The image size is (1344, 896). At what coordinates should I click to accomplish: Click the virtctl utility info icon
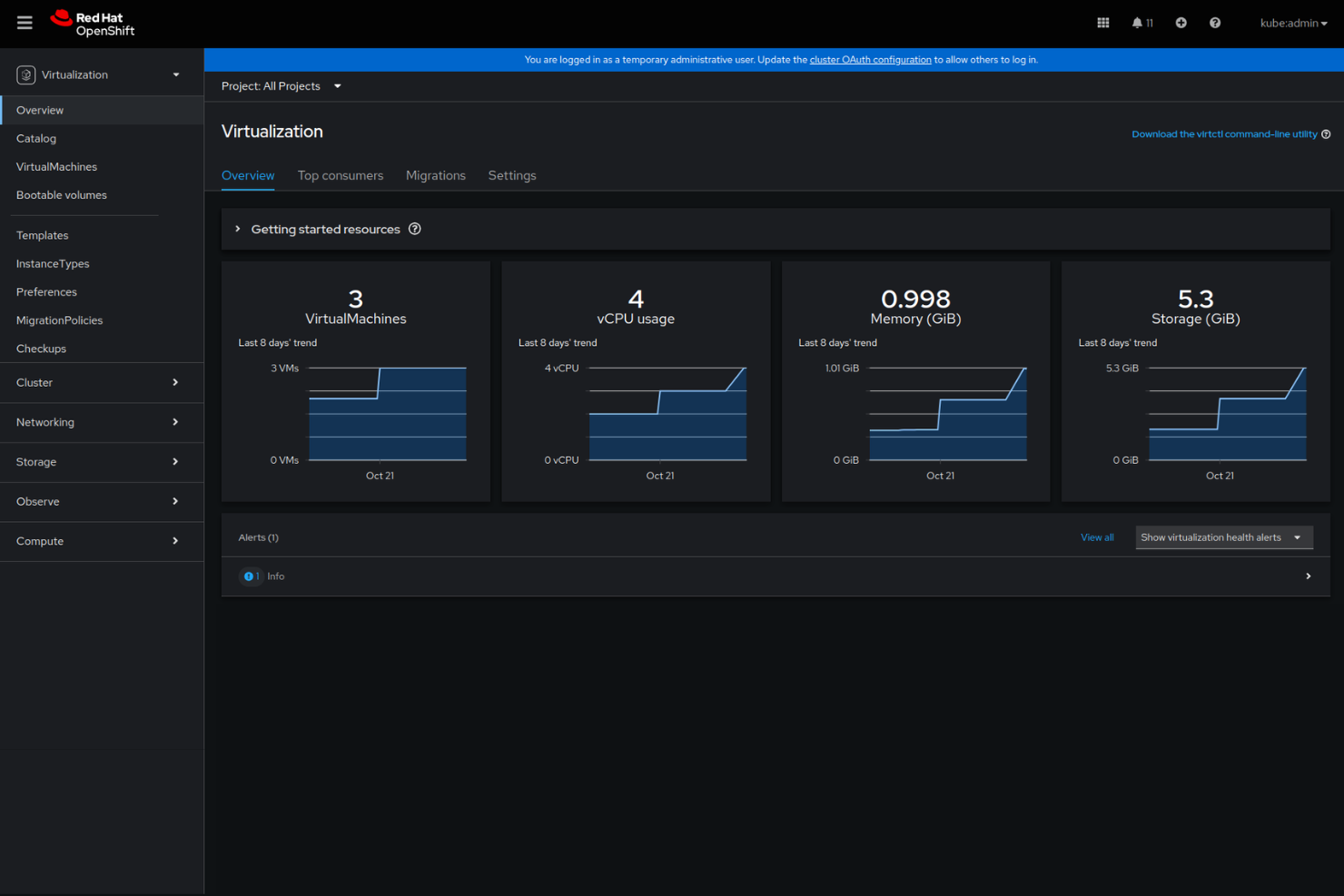1326,133
